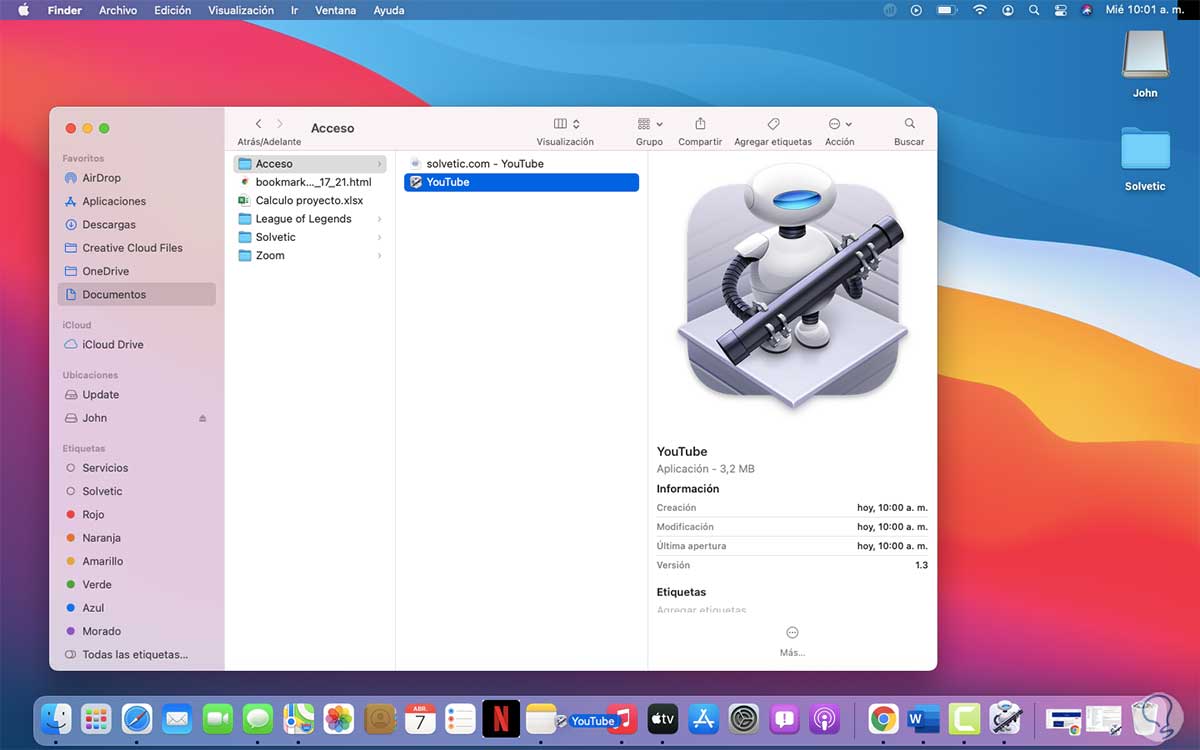
Task: Open the Ir menu
Action: click(x=294, y=10)
